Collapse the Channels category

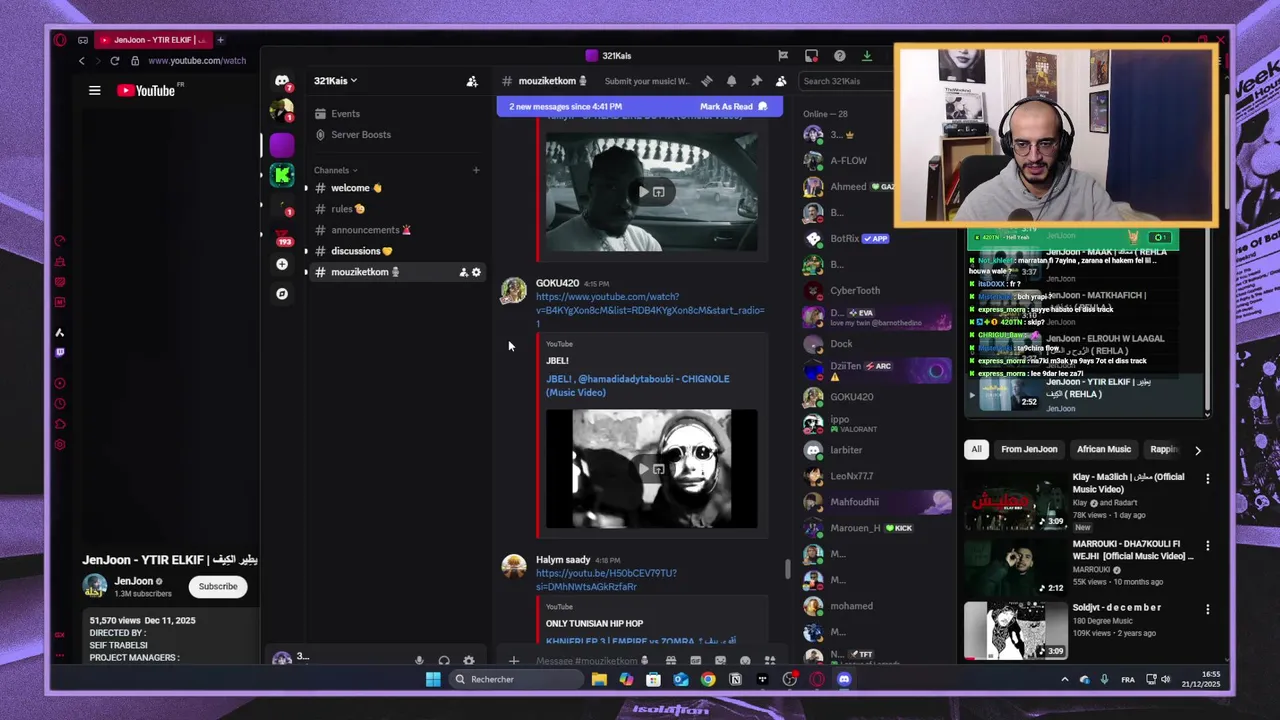[x=336, y=170]
